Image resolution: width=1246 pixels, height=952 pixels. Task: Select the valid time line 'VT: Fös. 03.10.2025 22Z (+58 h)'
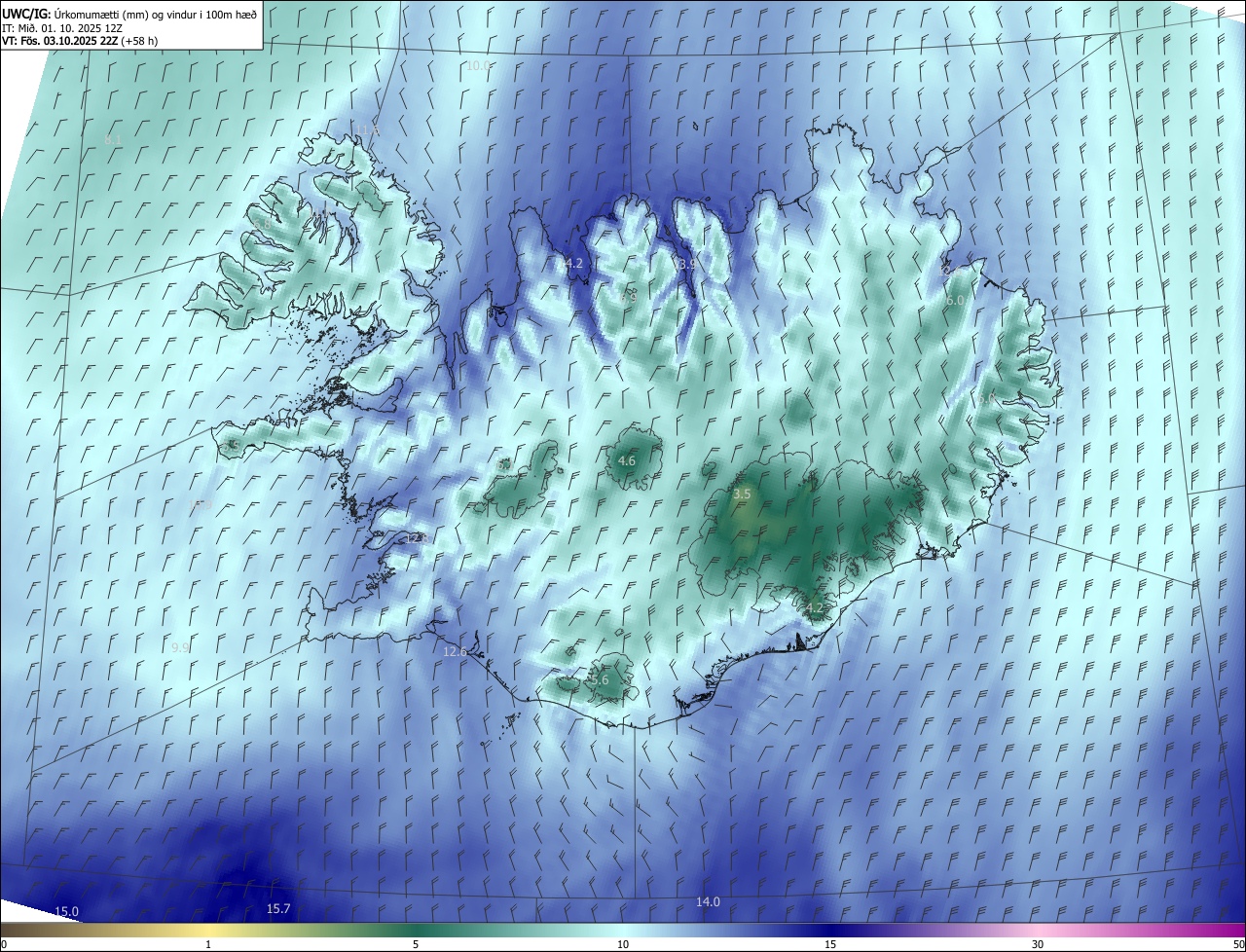(x=80, y=41)
